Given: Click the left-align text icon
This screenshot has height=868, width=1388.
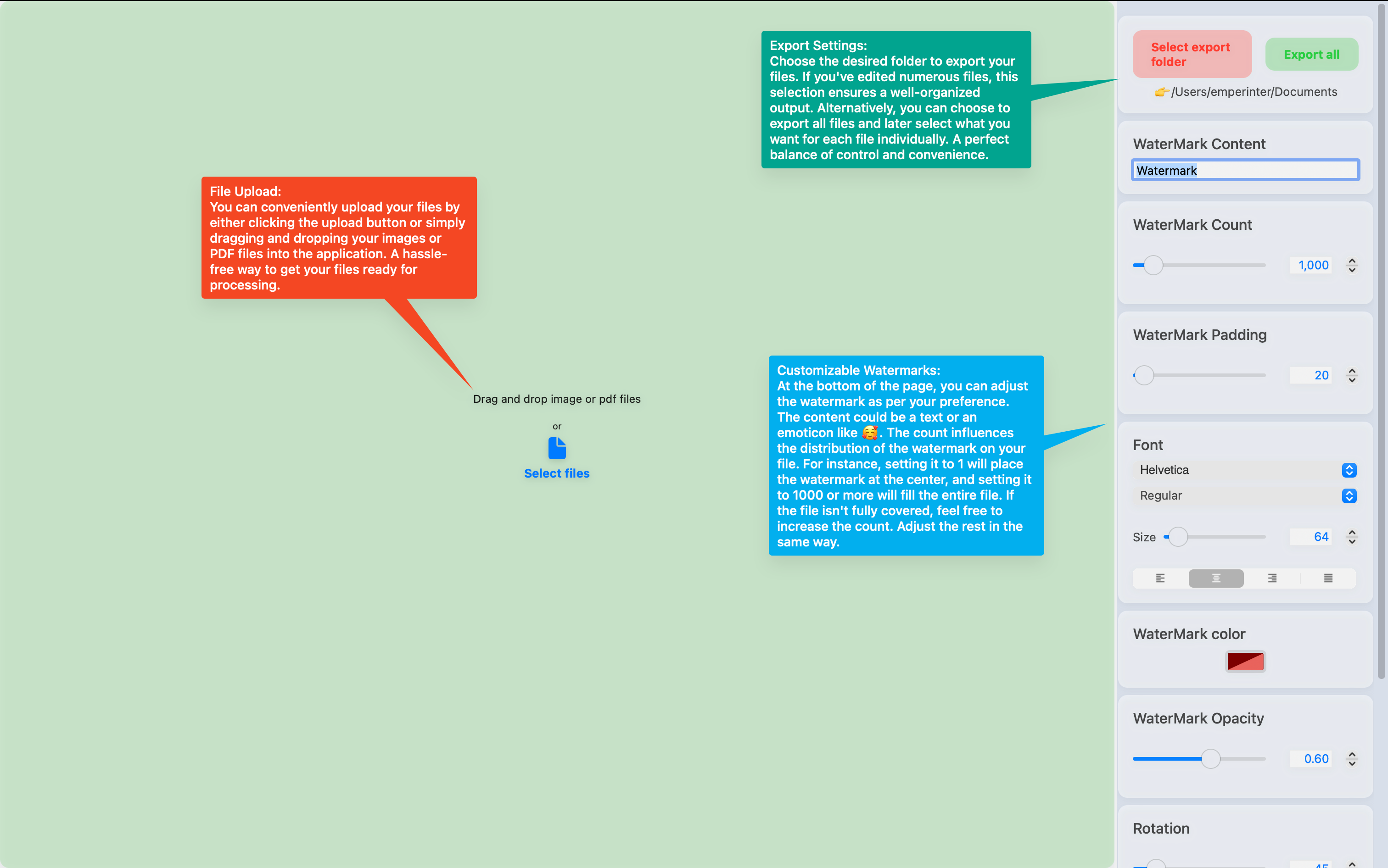Looking at the screenshot, I should pos(1159,577).
